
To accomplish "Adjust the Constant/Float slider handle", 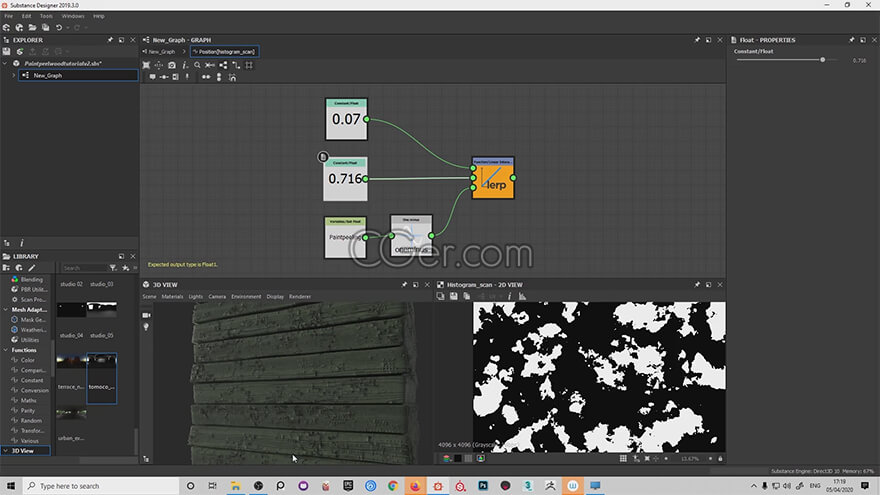I will [822, 60].
